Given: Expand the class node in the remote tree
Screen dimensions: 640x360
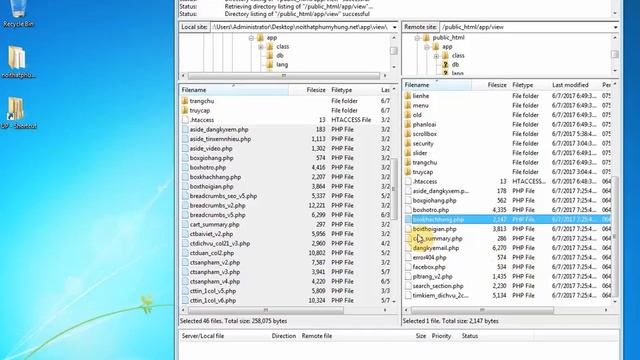Looking at the screenshot, I should pyautogui.click(x=436, y=56).
